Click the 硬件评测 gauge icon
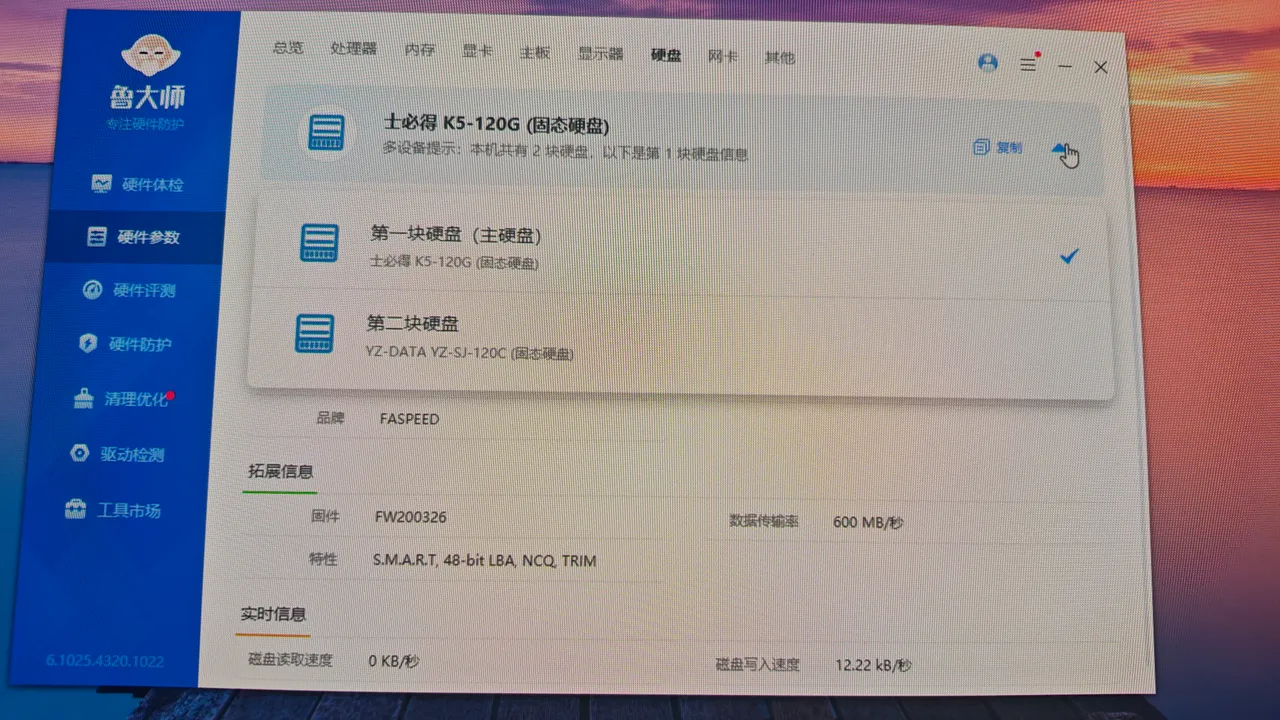 click(x=93, y=290)
